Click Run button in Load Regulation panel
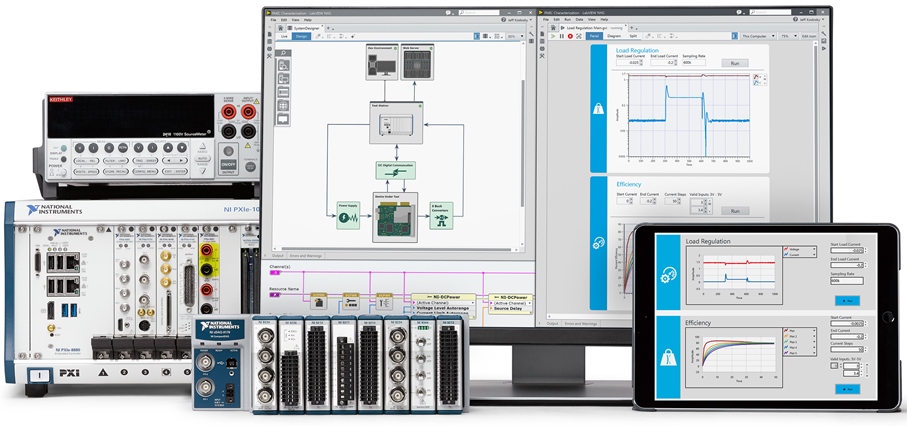 [735, 63]
